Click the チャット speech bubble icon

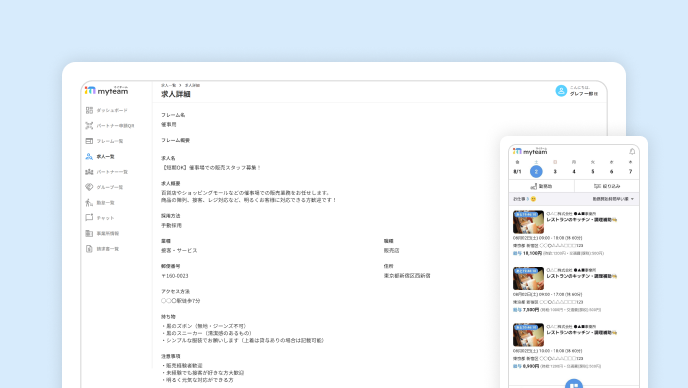(x=89, y=218)
